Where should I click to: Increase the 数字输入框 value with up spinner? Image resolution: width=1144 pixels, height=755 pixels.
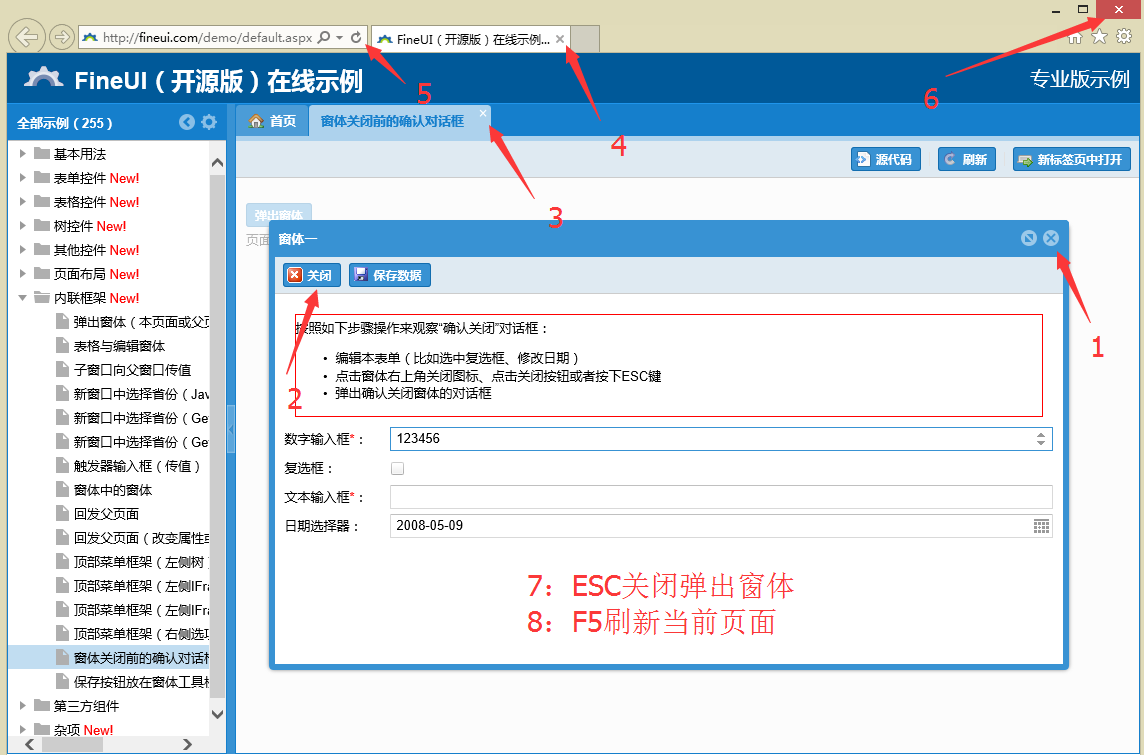pos(1041,434)
